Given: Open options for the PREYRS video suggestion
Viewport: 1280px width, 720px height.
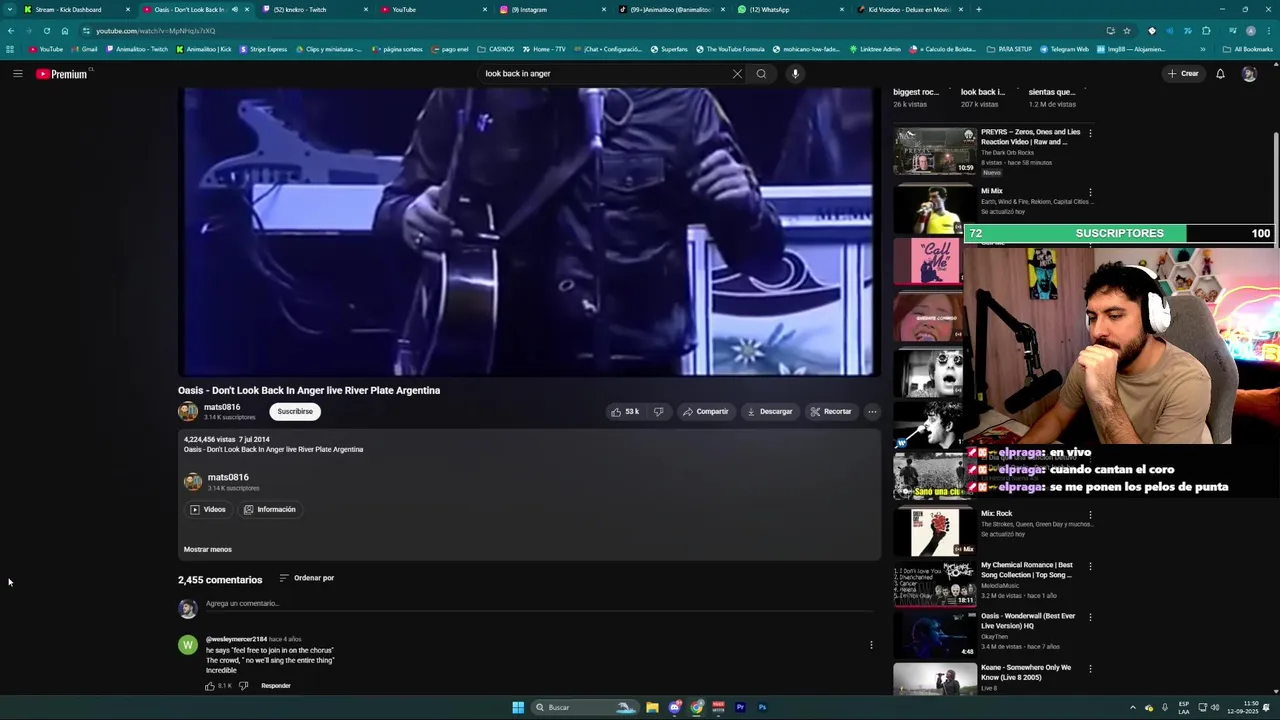Looking at the screenshot, I should click(1090, 132).
